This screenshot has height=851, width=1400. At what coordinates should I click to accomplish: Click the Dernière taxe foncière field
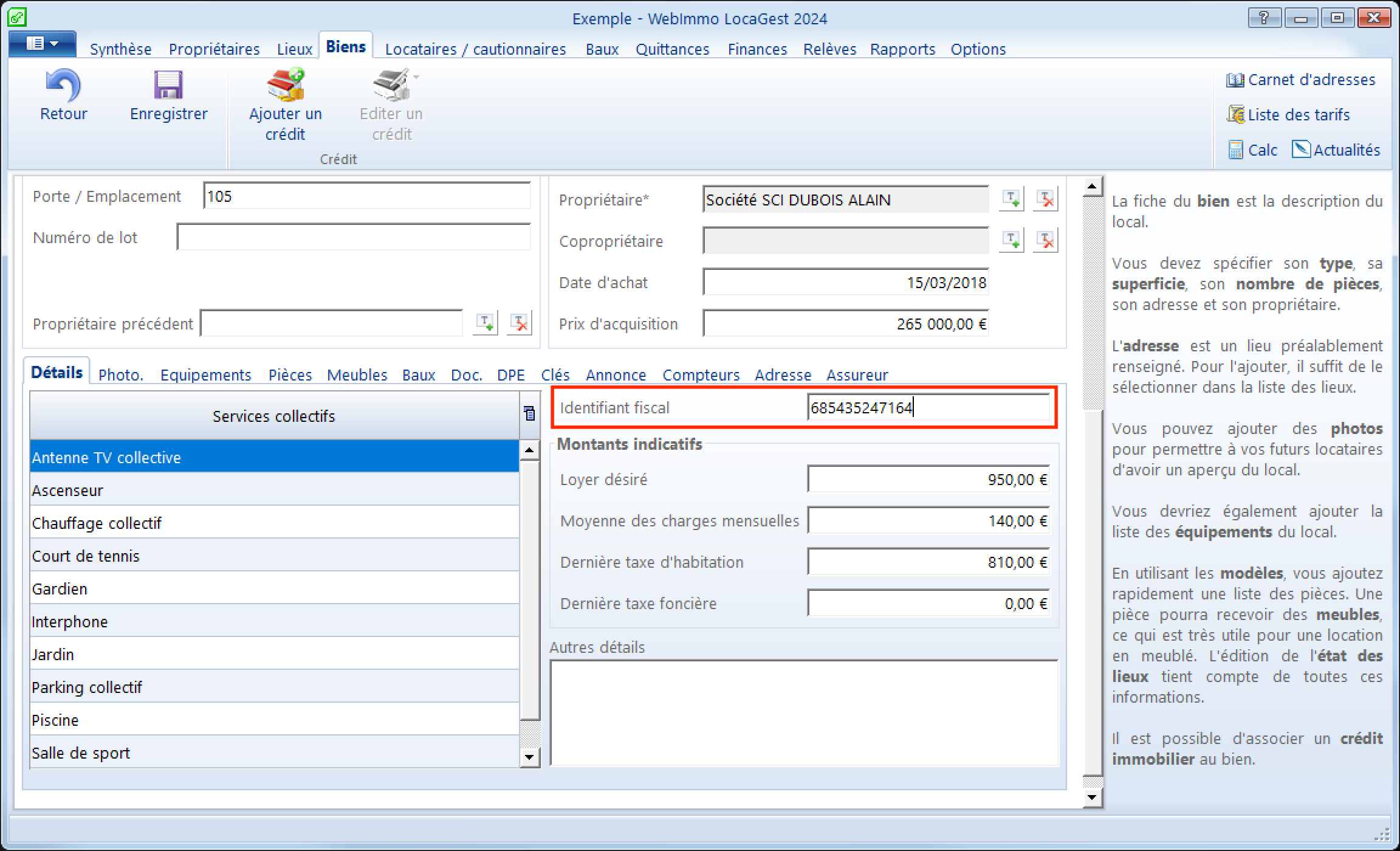click(928, 603)
